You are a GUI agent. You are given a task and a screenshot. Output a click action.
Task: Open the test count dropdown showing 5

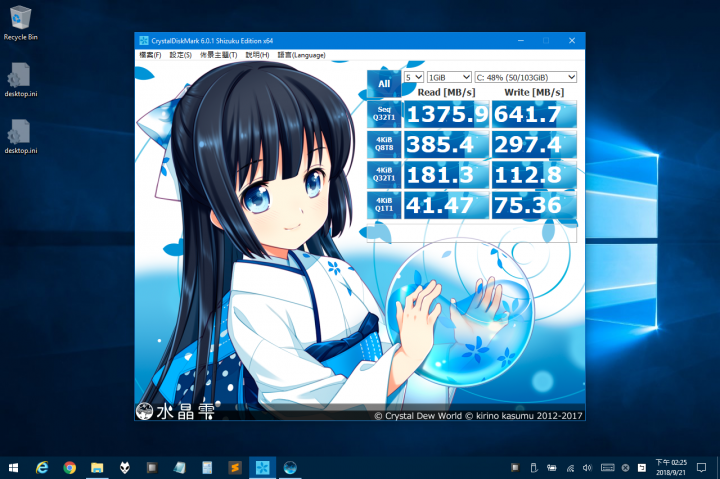point(413,77)
